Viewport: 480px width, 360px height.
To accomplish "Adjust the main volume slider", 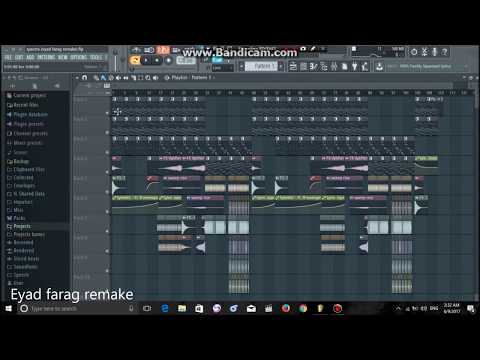I will click(115, 60).
